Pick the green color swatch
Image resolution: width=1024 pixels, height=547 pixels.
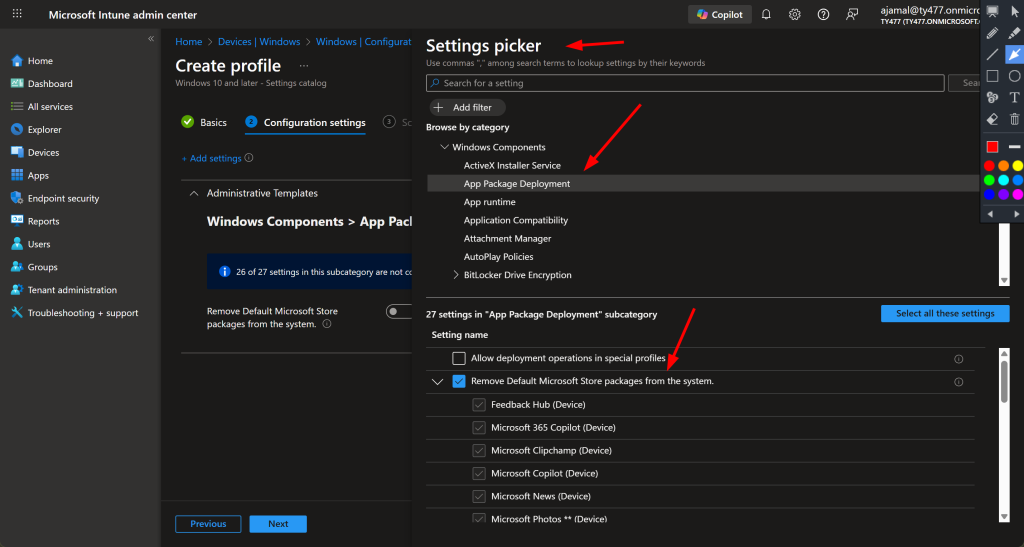point(989,180)
